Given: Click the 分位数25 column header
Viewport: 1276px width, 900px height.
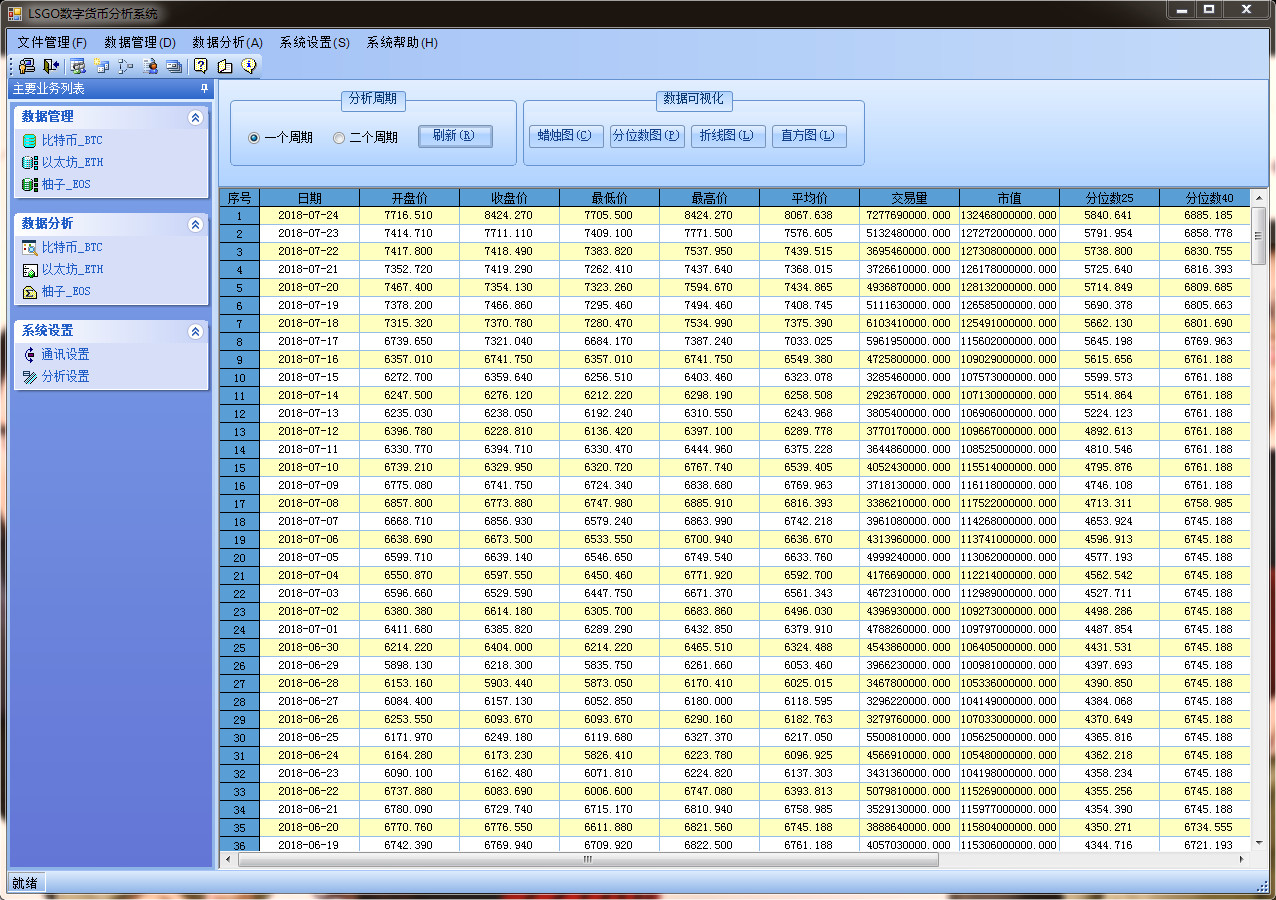Looking at the screenshot, I should [x=1110, y=198].
